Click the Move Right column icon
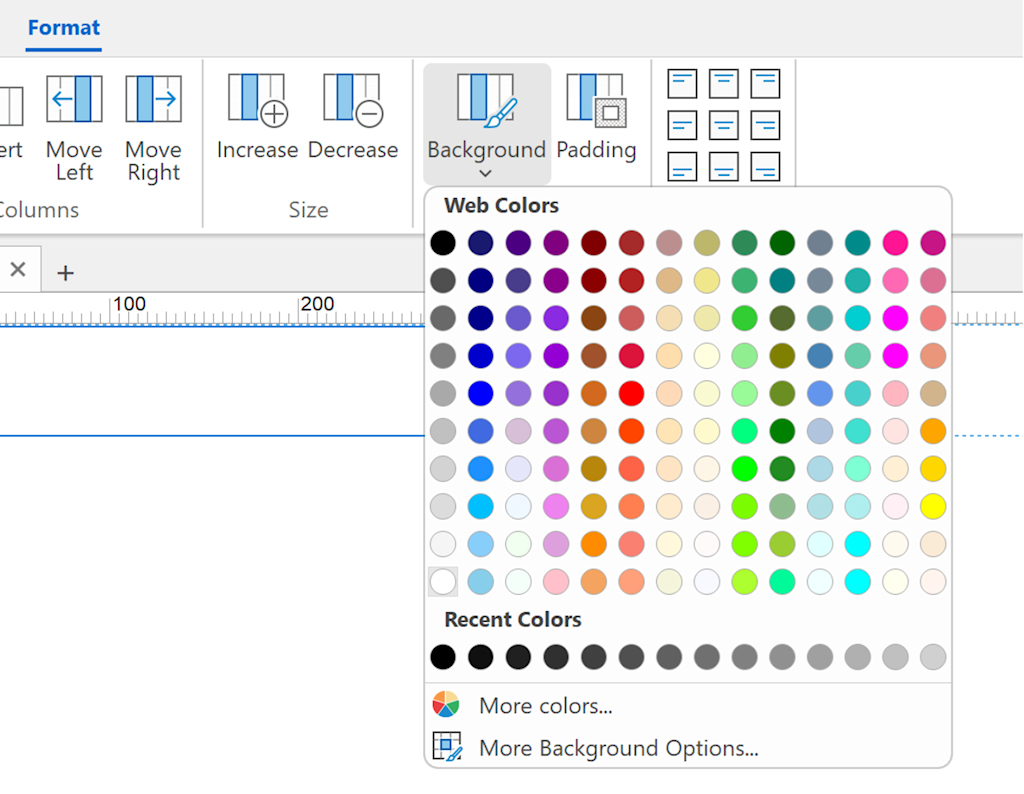The width and height of the screenshot is (1024, 794). click(153, 100)
